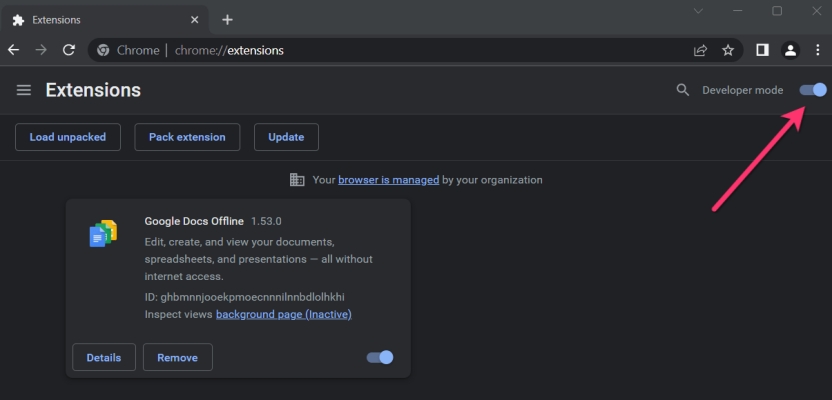Open the profile avatar menu
Screen dimensions: 832x400
pyautogui.click(x=791, y=50)
